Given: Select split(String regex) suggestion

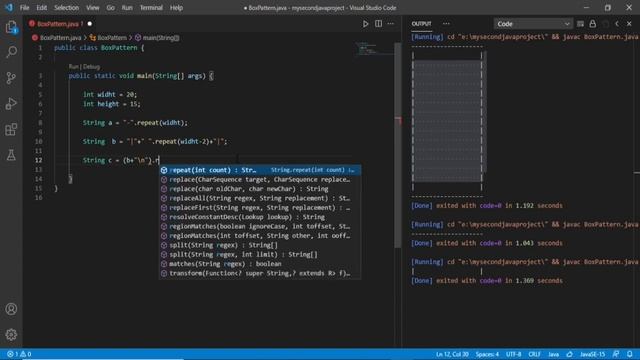Looking at the screenshot, I should [x=260, y=245].
